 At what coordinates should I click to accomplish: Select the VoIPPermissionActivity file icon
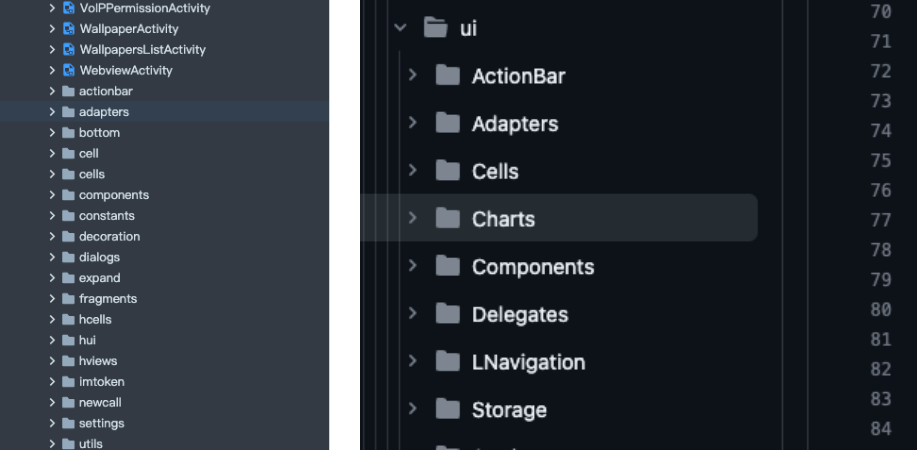(x=69, y=8)
